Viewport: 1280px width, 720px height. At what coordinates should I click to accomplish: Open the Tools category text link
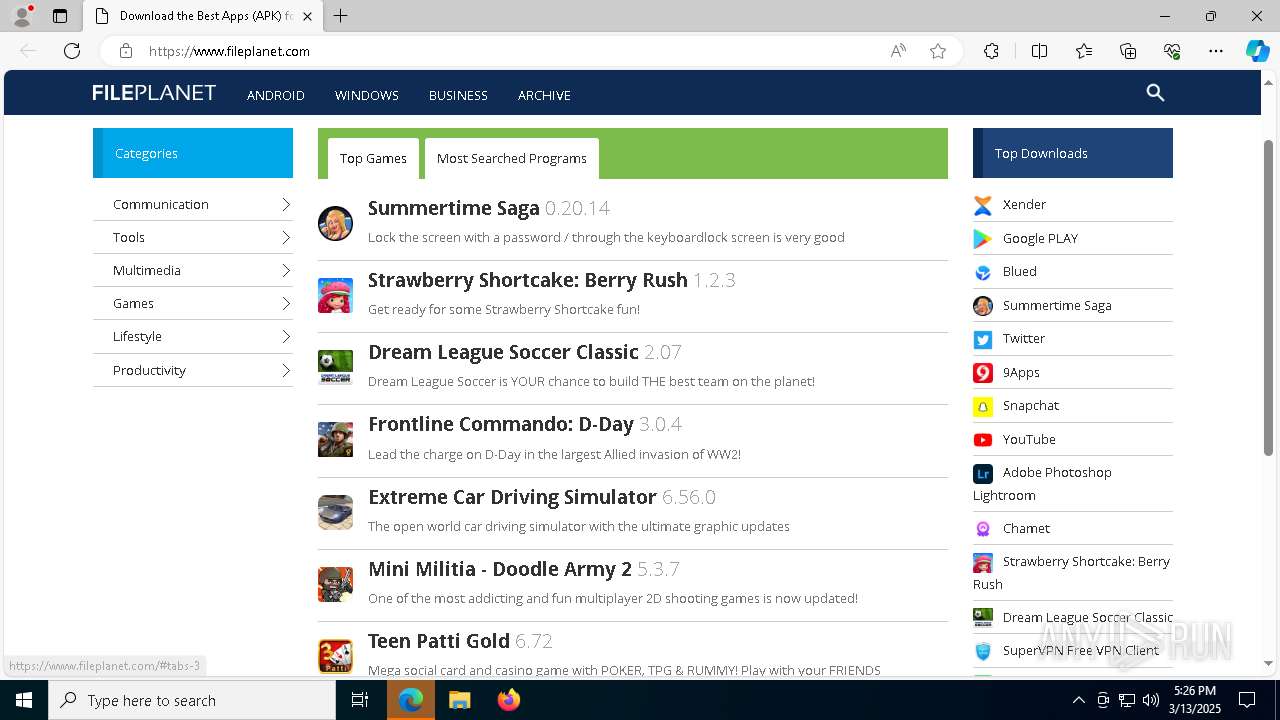pos(129,237)
